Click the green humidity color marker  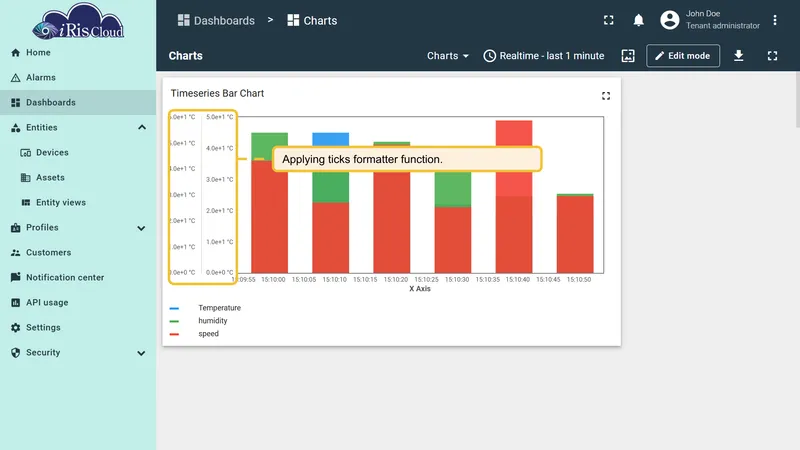(x=174, y=321)
